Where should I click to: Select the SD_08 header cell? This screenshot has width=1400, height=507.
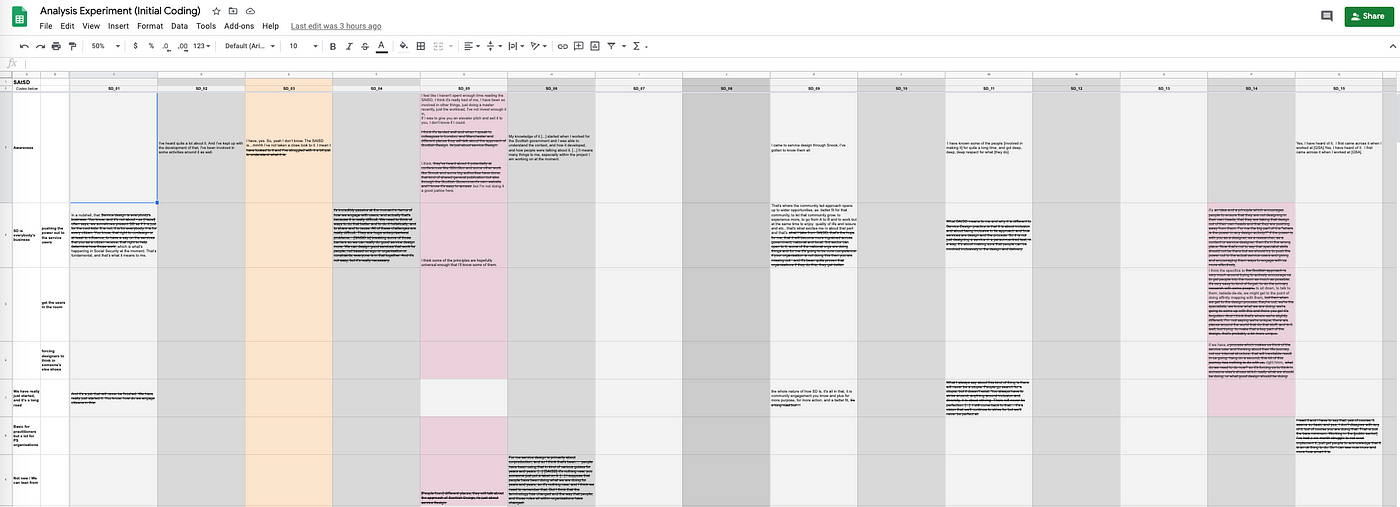(x=726, y=89)
